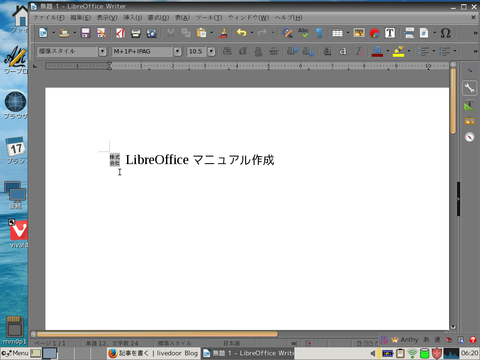Image resolution: width=480 pixels, height=360 pixels.
Task: Toggle print preview icon
Action: [152, 33]
